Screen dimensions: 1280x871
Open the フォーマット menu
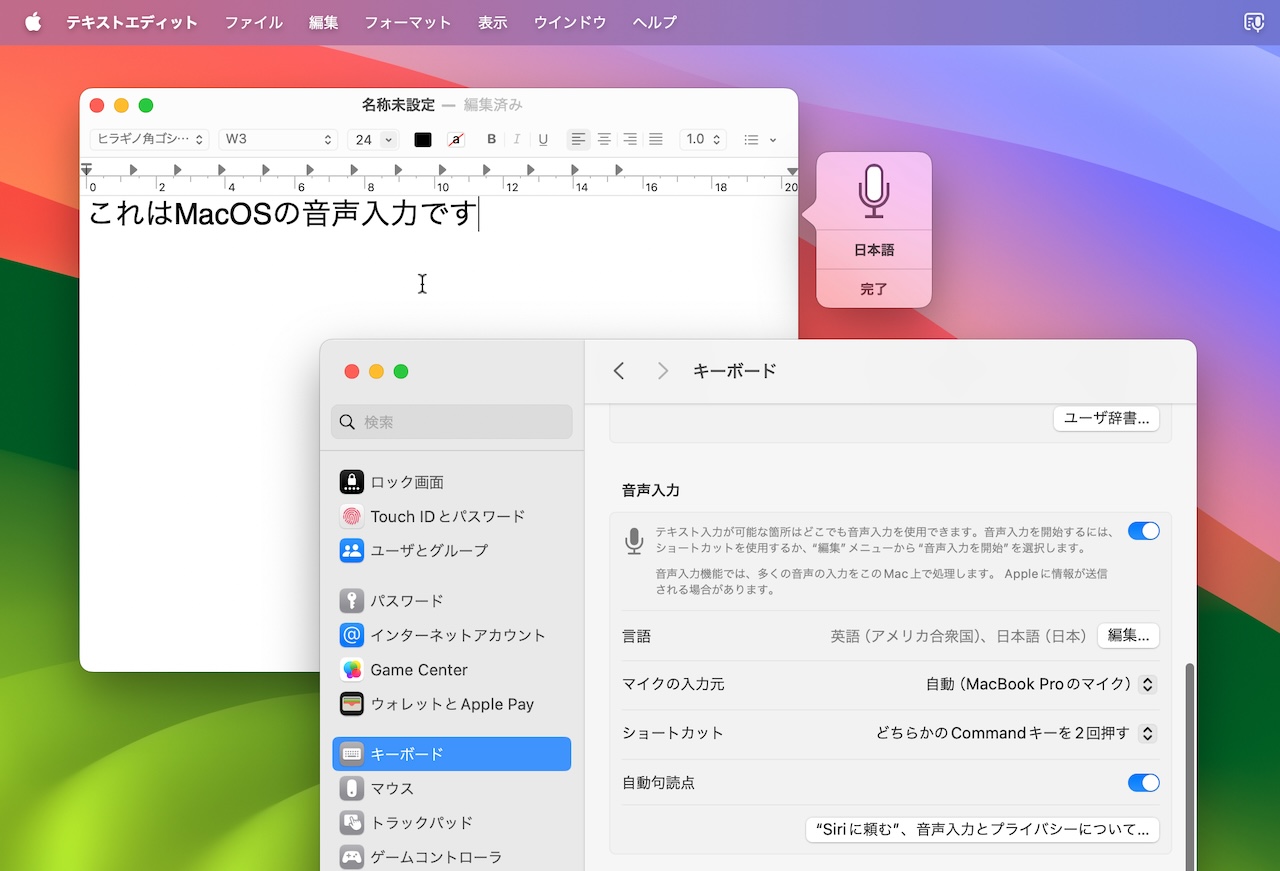click(408, 22)
